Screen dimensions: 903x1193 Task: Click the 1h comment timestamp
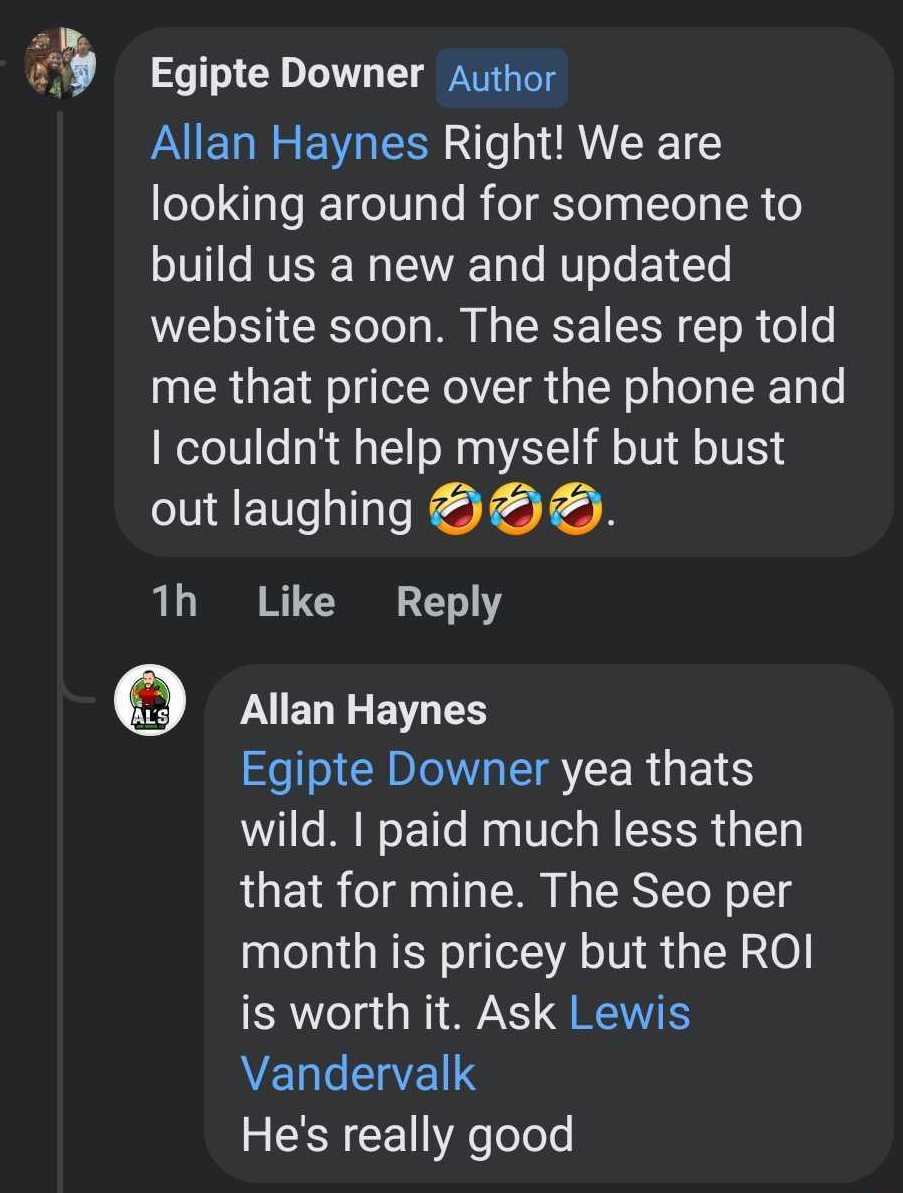tap(173, 602)
